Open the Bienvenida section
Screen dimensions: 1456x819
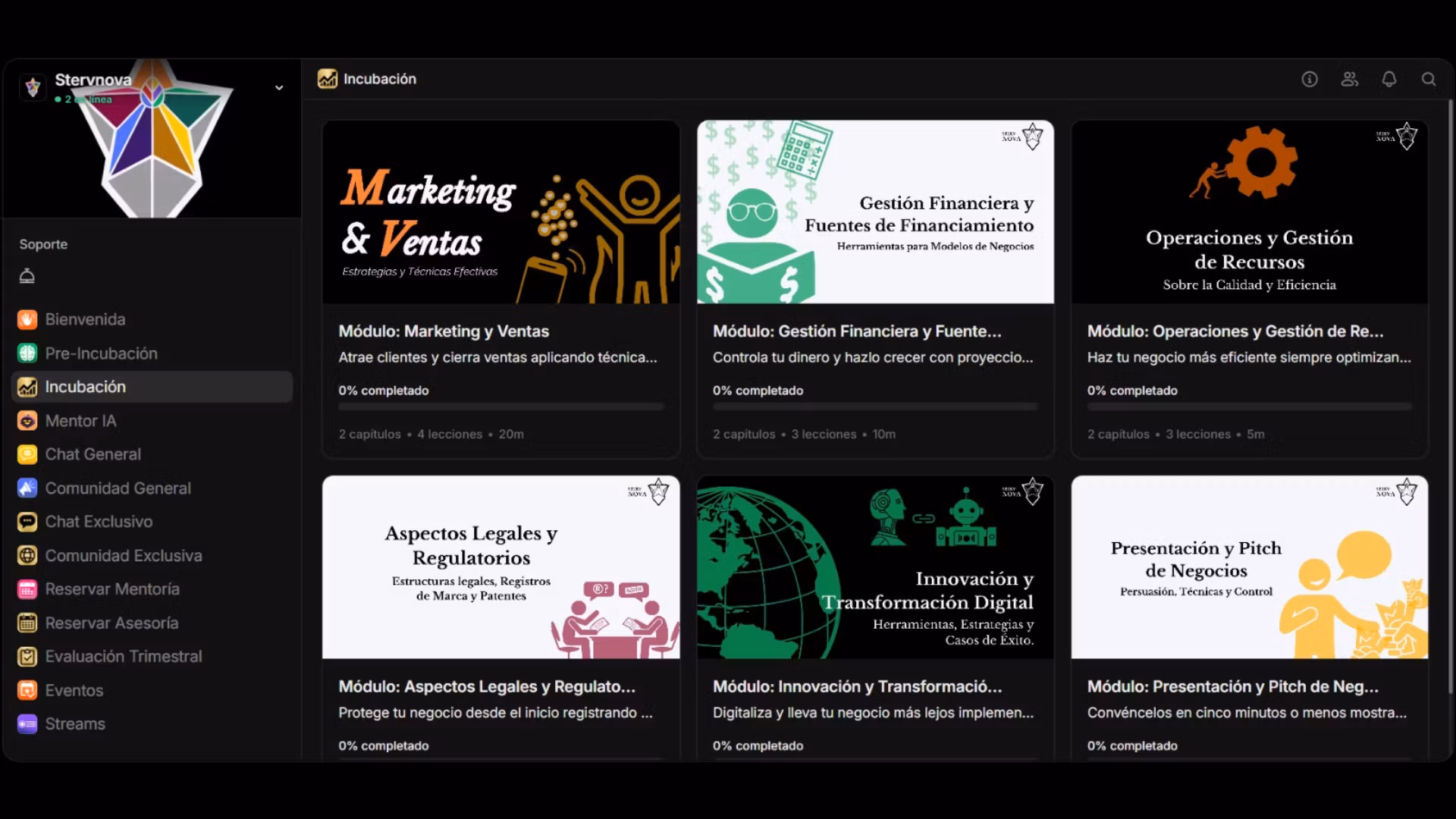152,319
